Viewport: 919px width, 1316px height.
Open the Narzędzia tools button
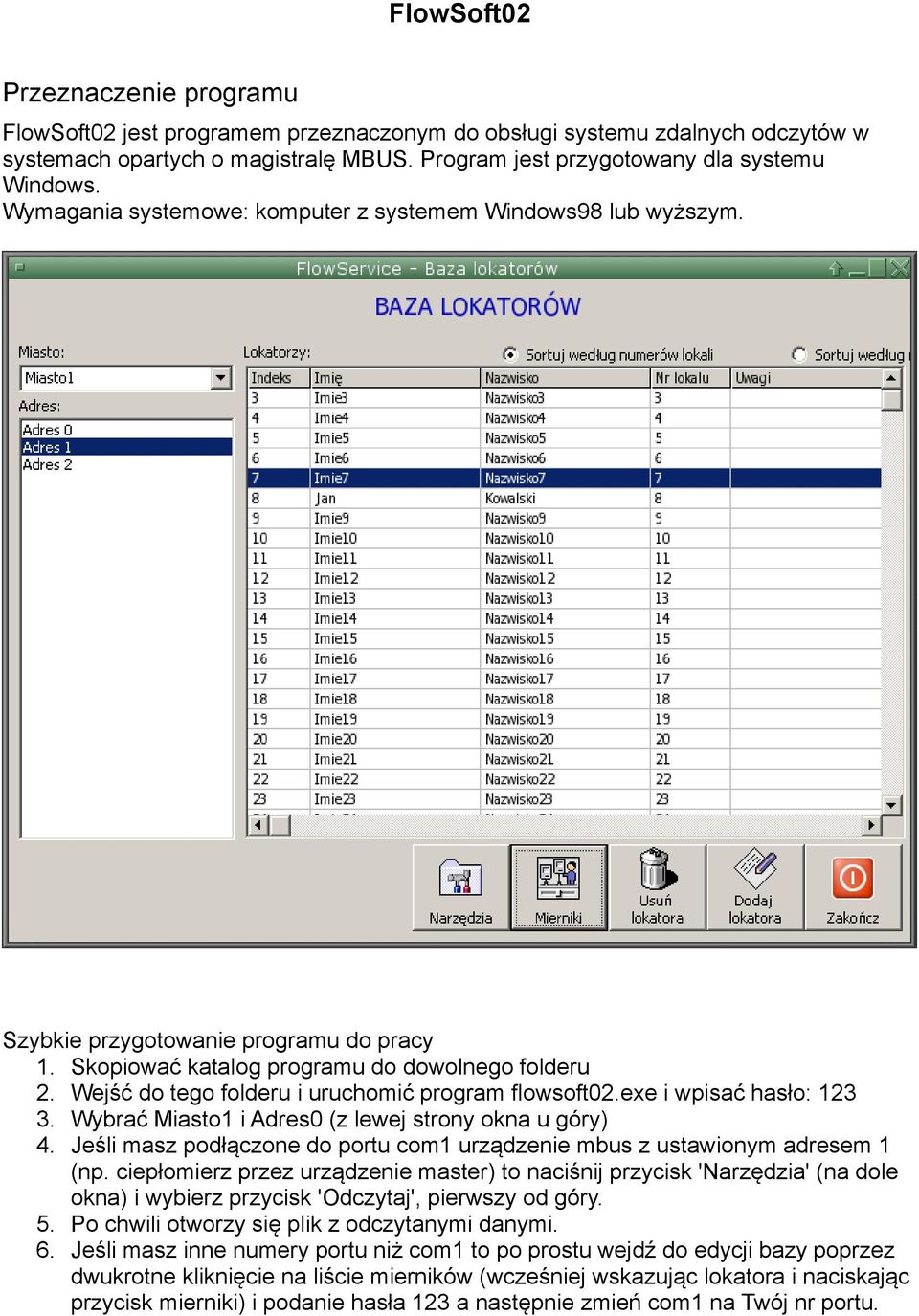[x=460, y=887]
